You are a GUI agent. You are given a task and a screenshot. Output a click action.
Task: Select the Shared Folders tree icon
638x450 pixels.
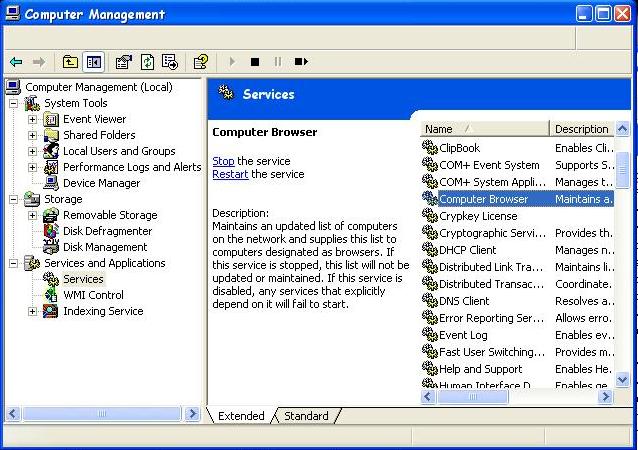[x=51, y=135]
